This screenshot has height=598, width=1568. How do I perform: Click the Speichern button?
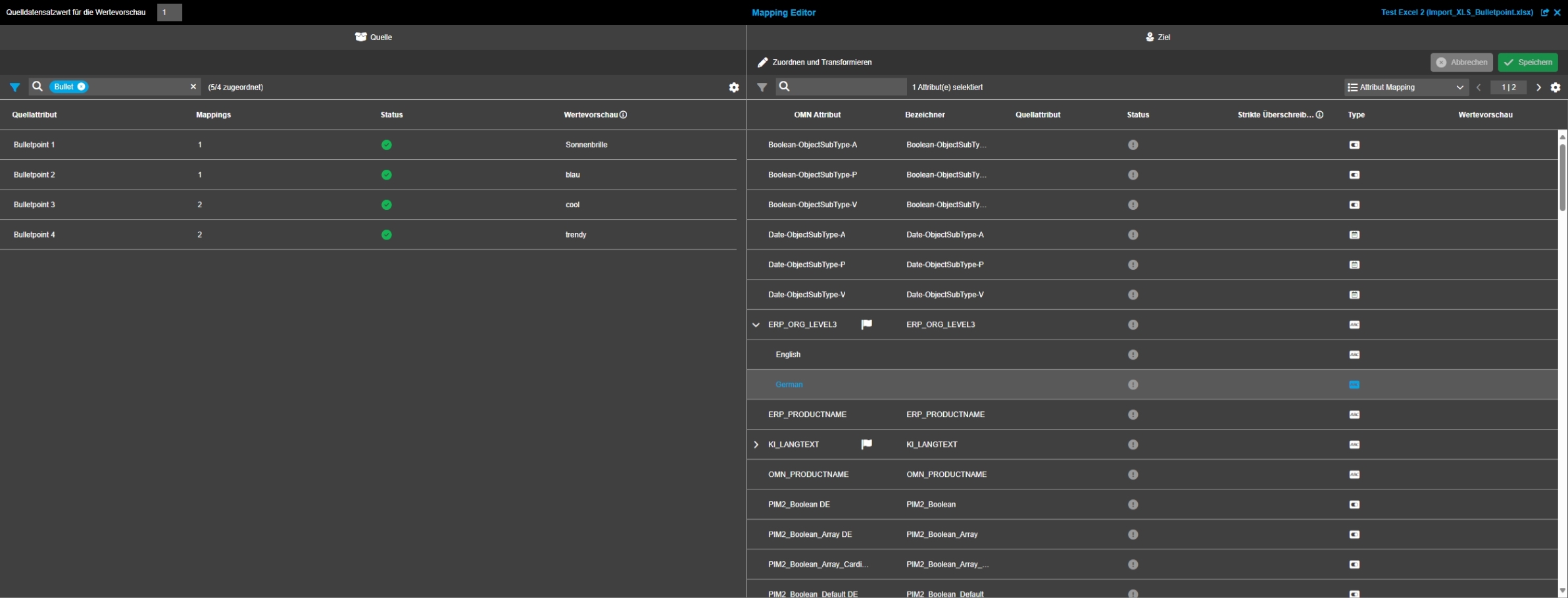click(x=1527, y=62)
